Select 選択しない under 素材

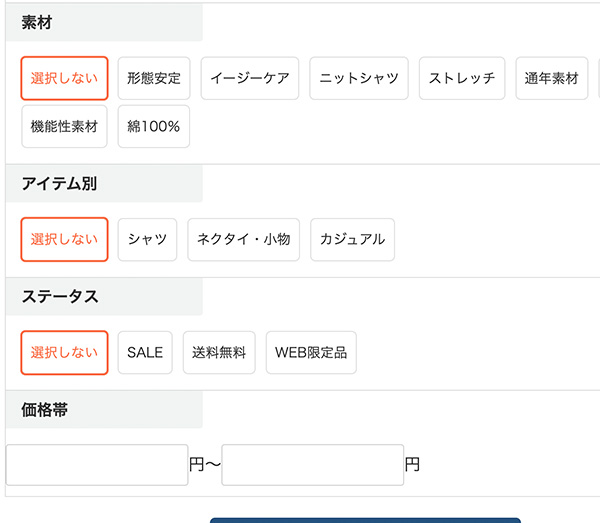click(64, 78)
